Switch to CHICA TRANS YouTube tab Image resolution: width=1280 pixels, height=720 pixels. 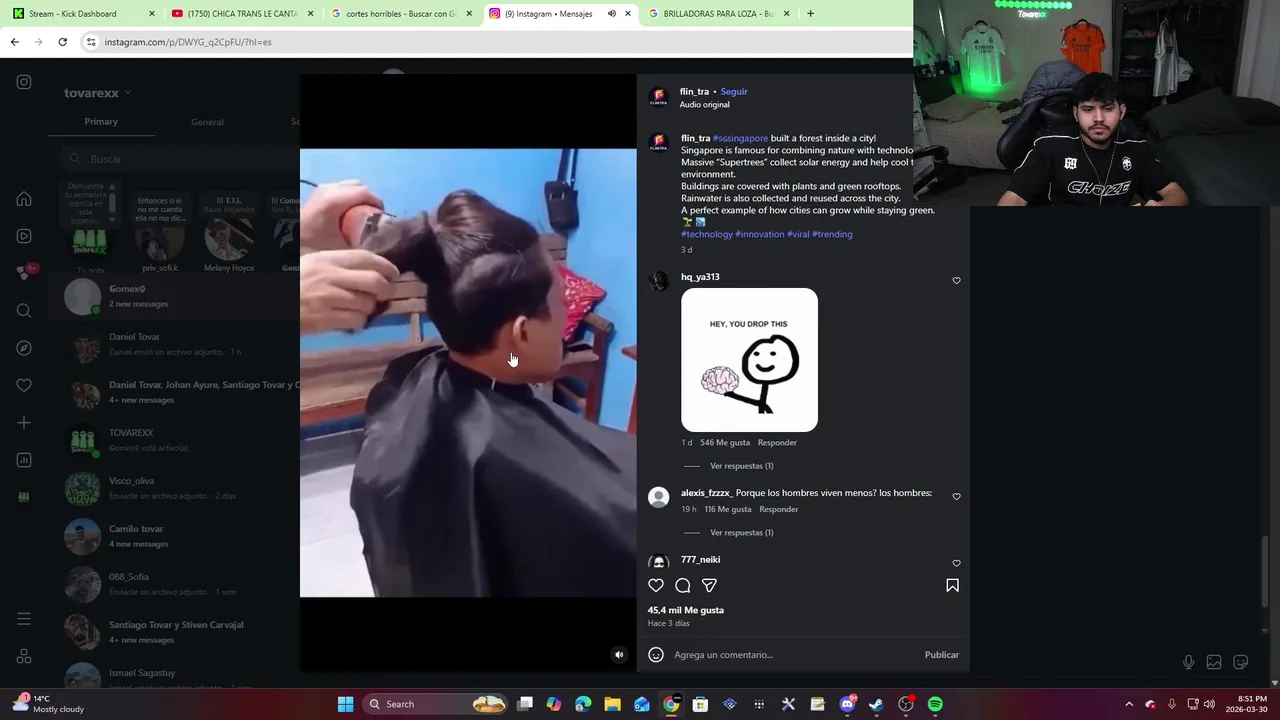tap(242, 14)
